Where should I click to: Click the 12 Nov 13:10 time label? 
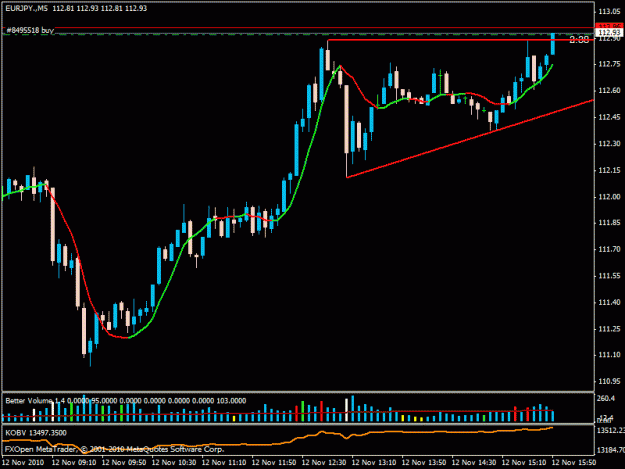click(374, 463)
